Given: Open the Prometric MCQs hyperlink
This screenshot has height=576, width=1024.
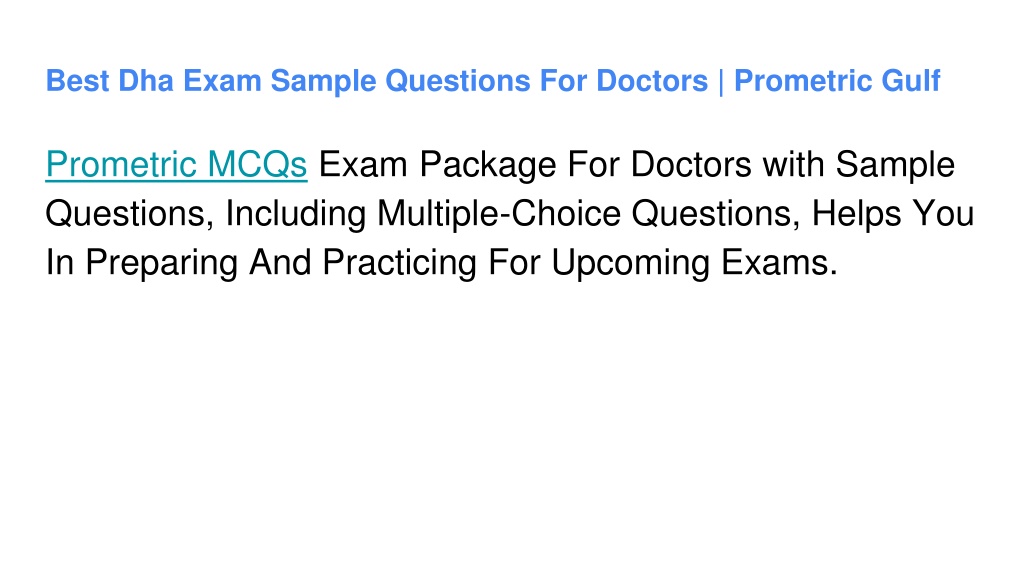Looking at the screenshot, I should (x=176, y=164).
